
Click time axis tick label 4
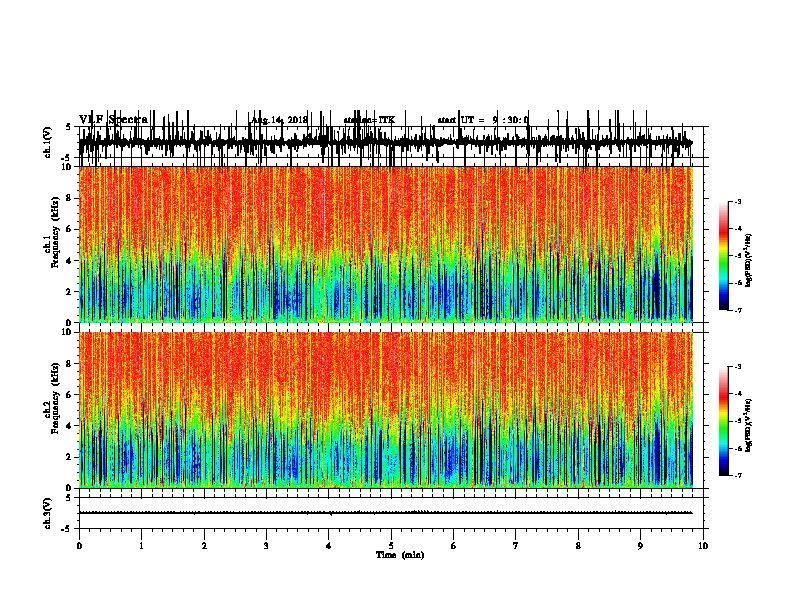click(x=329, y=546)
